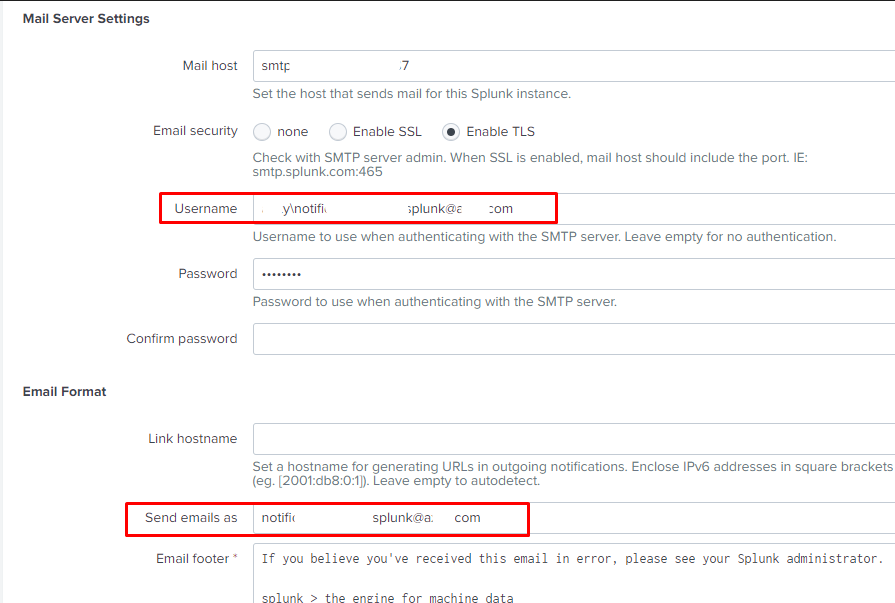The height and width of the screenshot is (603, 895).
Task: Select the 'none' email security option
Action: [262, 132]
